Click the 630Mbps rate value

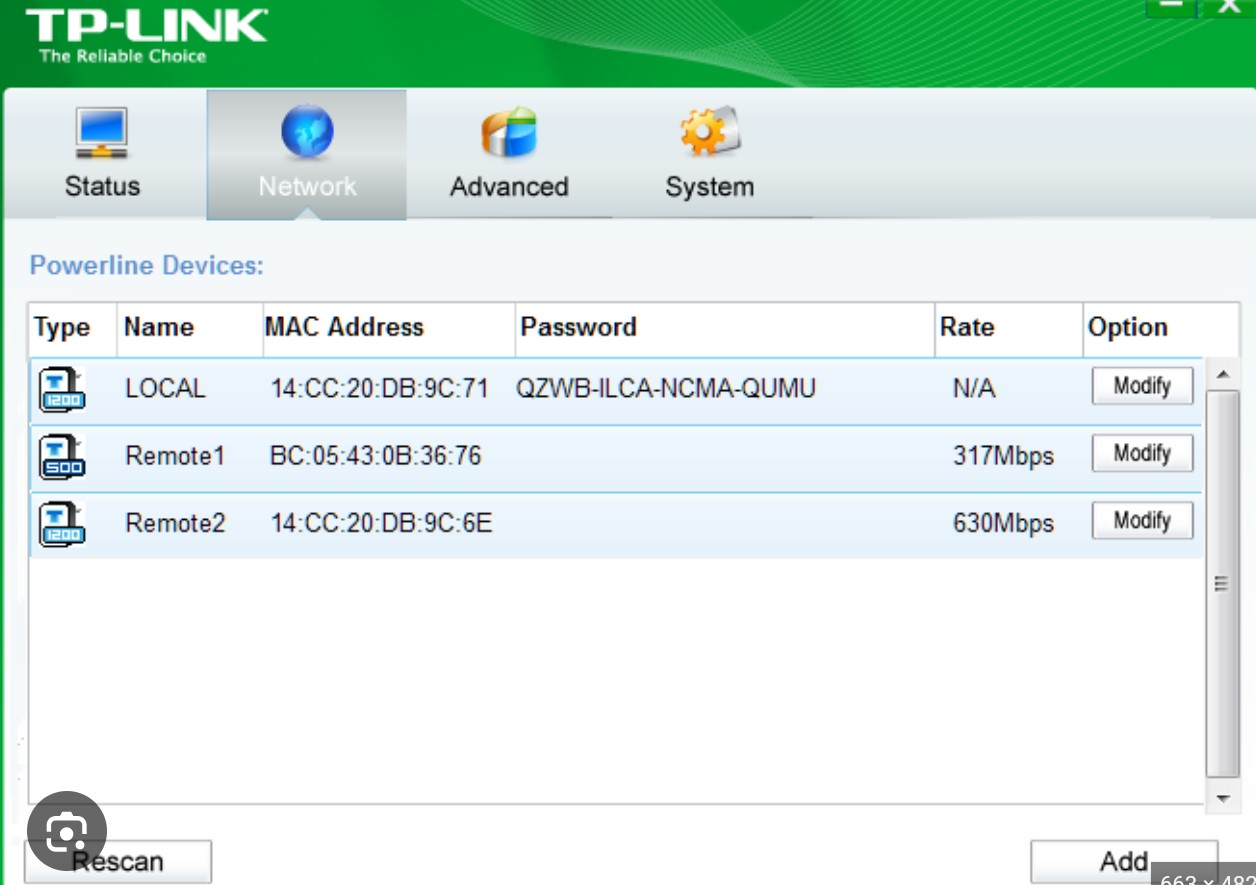[1003, 523]
